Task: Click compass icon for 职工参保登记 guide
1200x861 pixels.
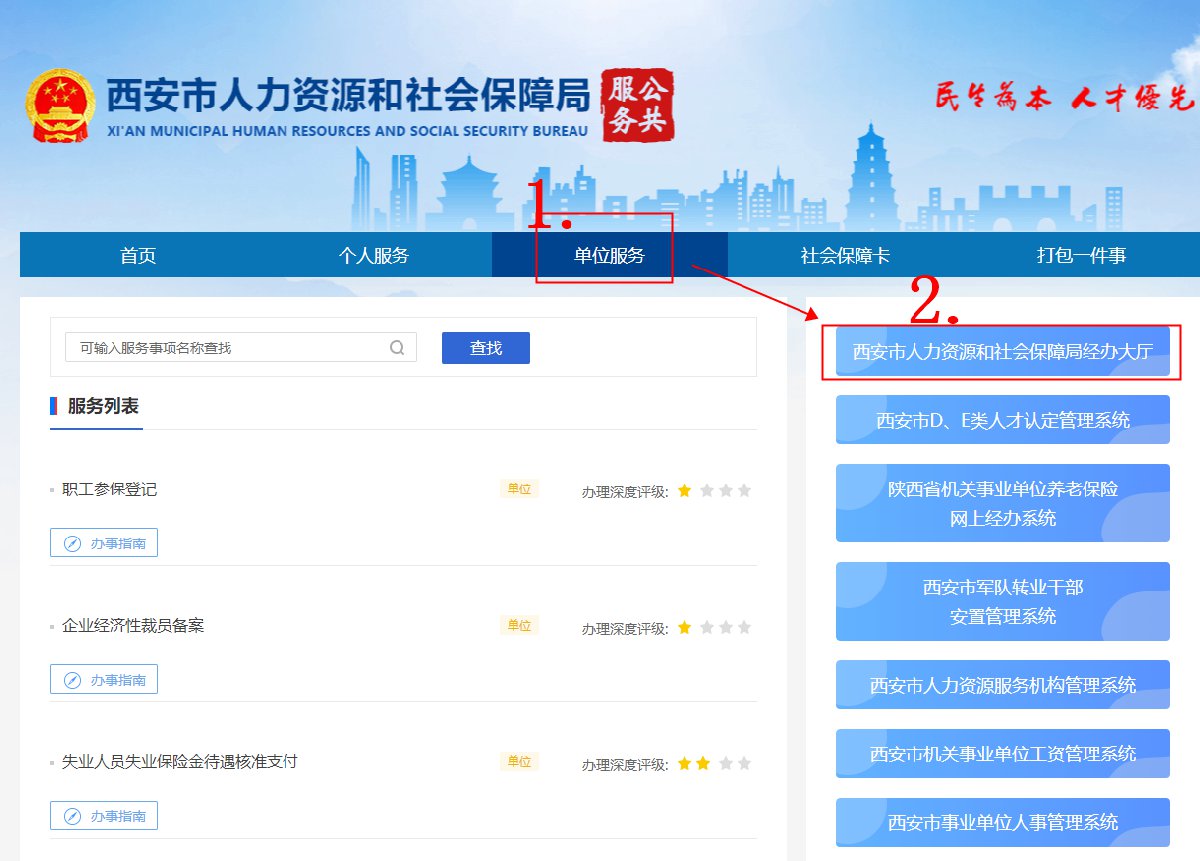Action: click(72, 543)
